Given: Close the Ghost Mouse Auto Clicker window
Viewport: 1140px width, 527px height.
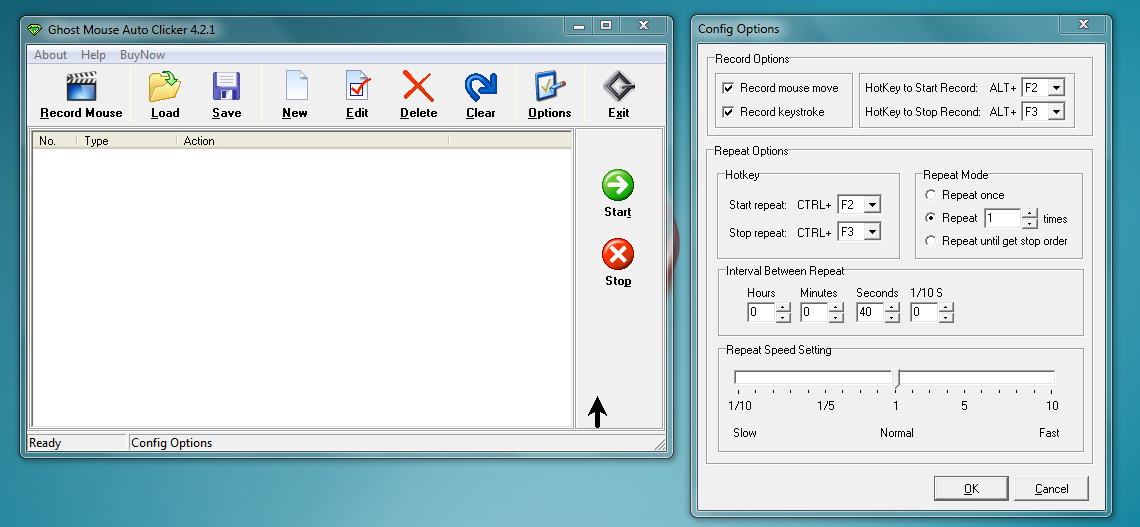Looking at the screenshot, I should pos(643,25).
